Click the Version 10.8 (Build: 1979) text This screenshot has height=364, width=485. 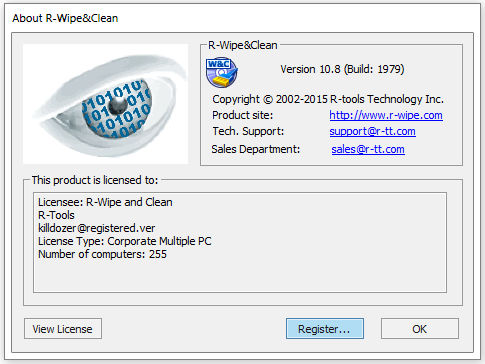(342, 69)
